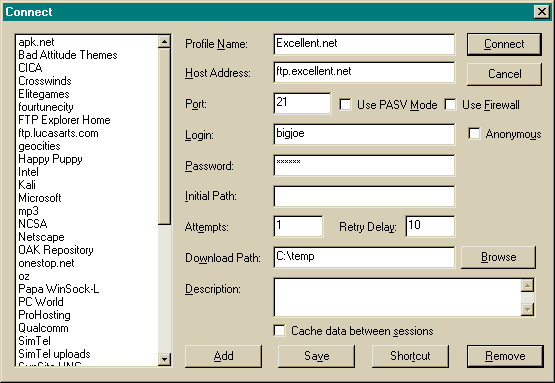Click the profile list scroll-down arrow
Image resolution: width=555 pixels, height=383 pixels.
[x=164, y=359]
